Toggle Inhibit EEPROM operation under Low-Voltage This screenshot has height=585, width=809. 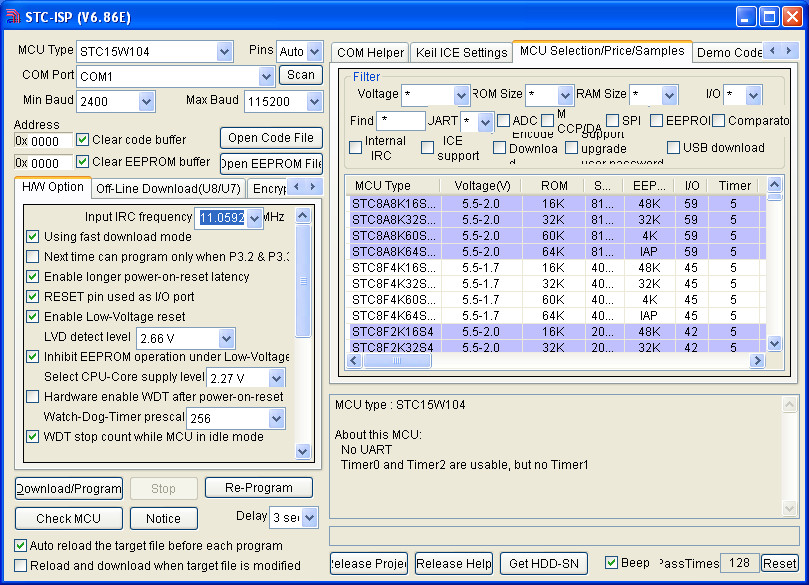click(33, 356)
